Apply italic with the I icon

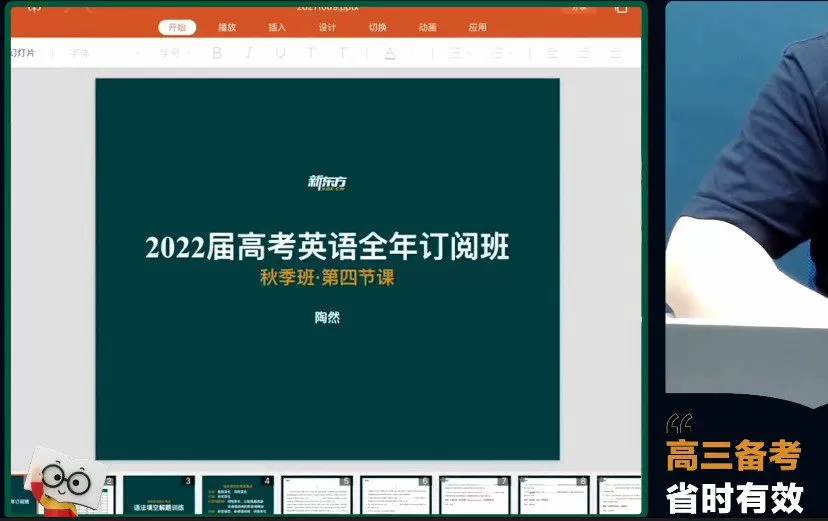(249, 53)
